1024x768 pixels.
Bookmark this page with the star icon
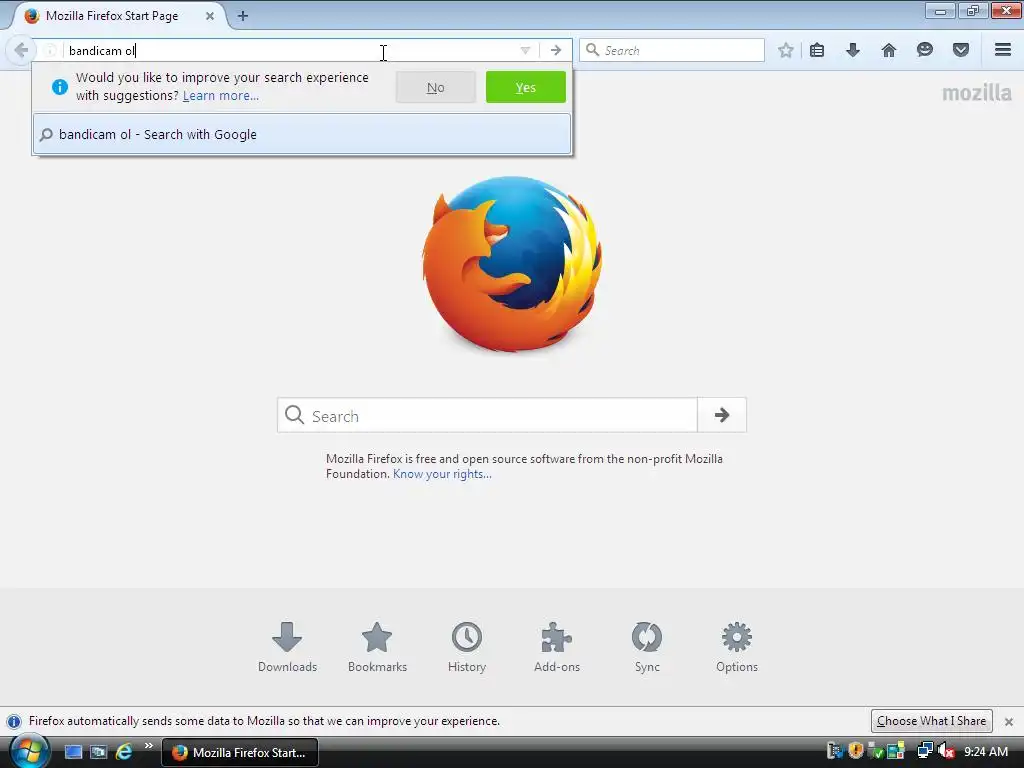click(x=786, y=50)
